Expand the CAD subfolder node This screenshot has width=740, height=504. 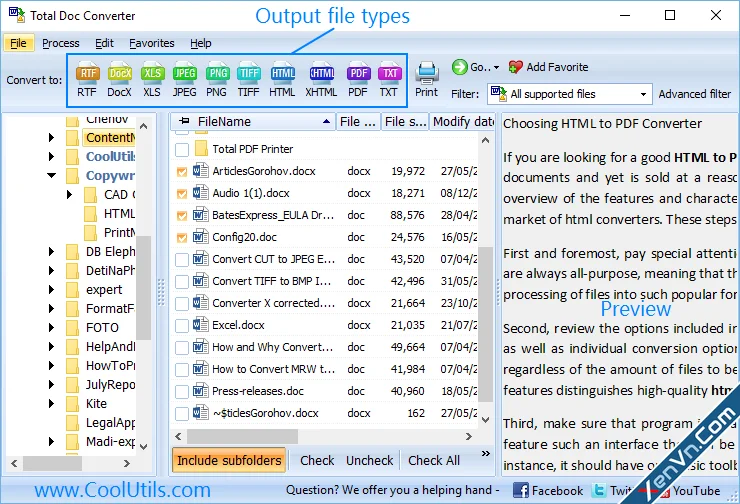69,194
